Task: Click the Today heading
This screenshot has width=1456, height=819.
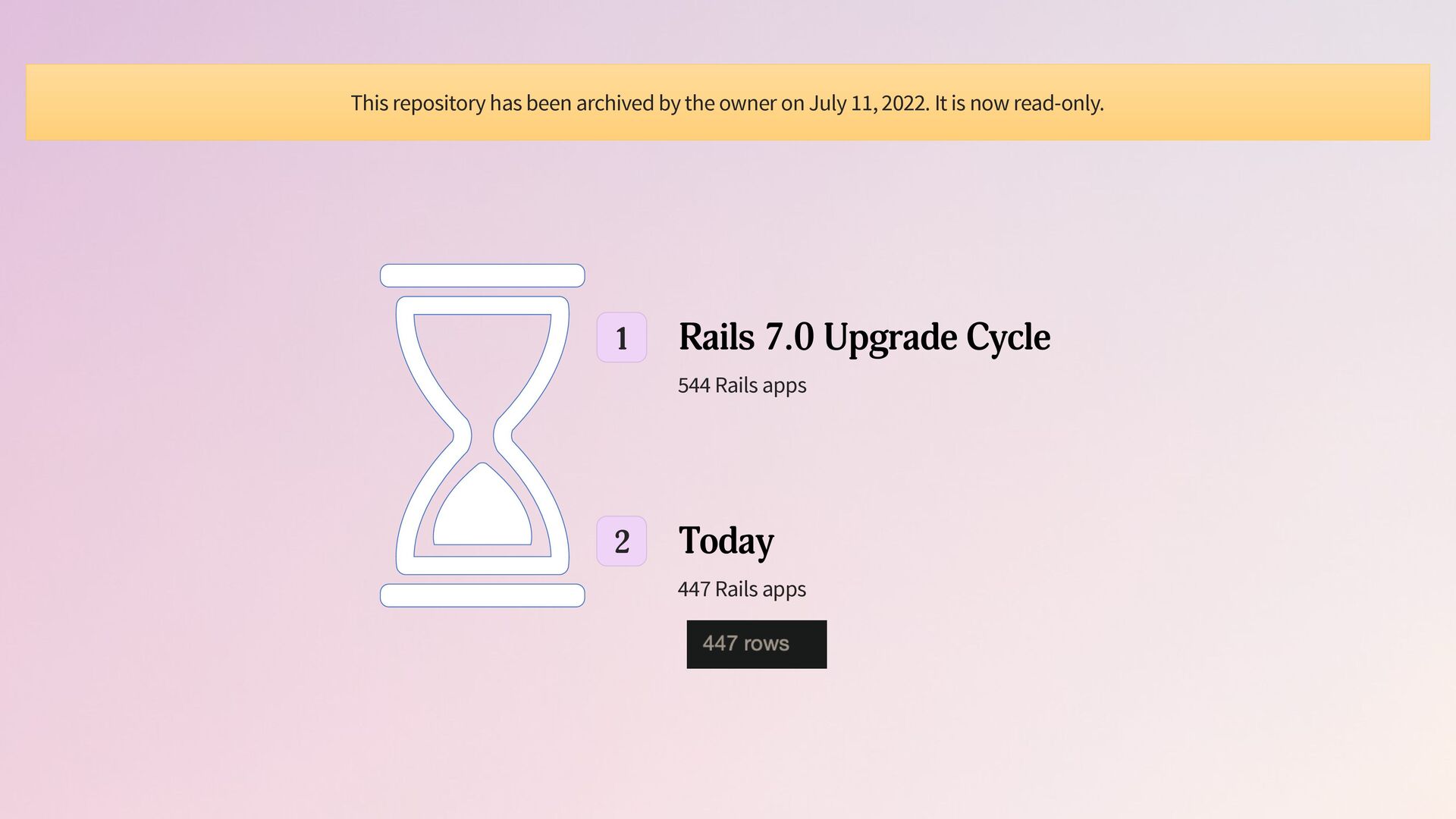Action: coord(726,541)
